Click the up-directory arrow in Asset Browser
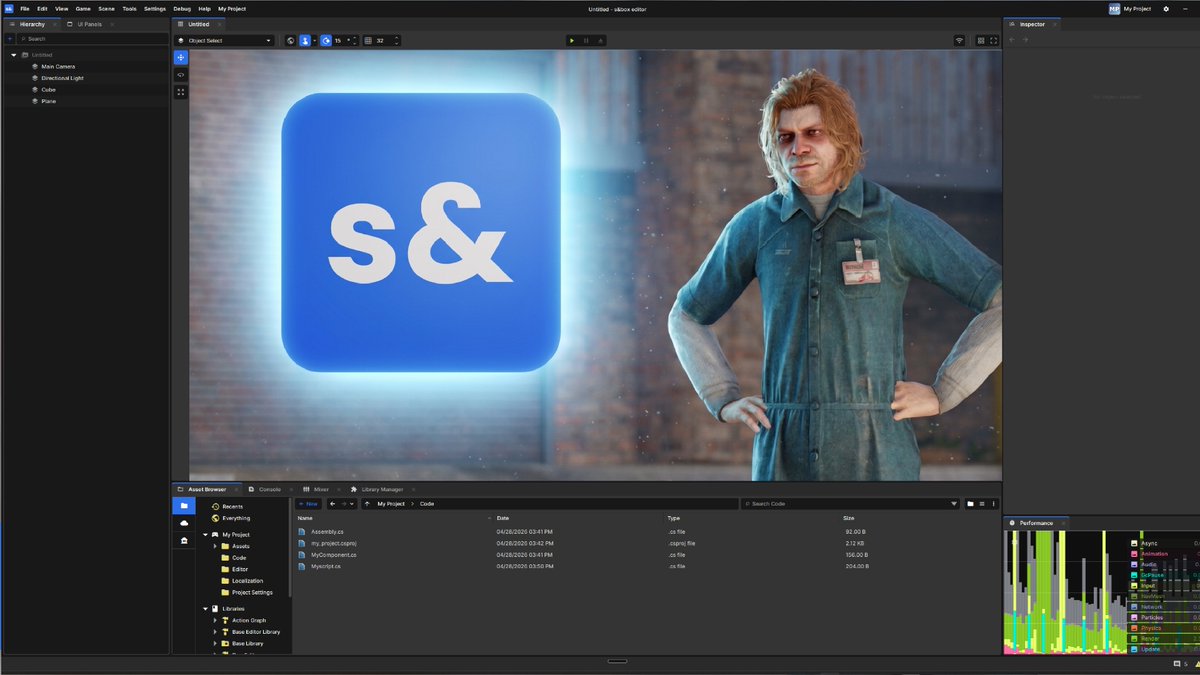This screenshot has width=1200, height=675. point(368,504)
